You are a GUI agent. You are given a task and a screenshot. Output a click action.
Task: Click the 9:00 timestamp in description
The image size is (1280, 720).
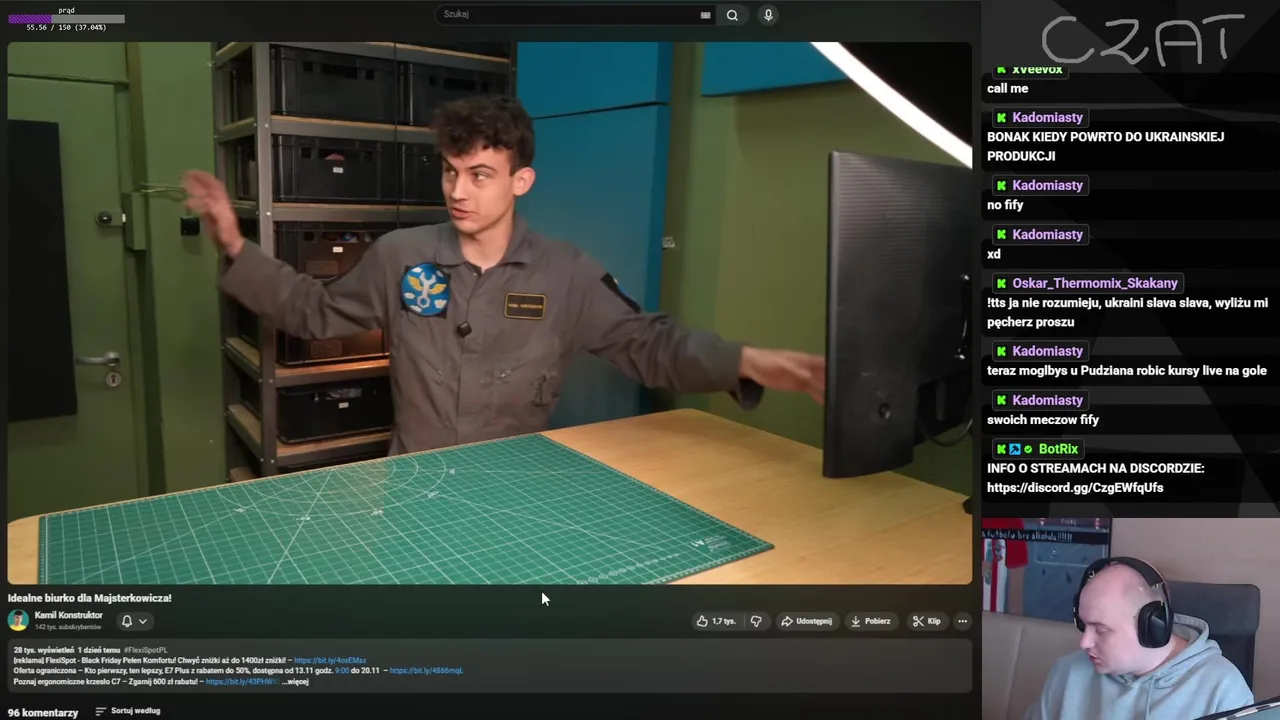(342, 671)
